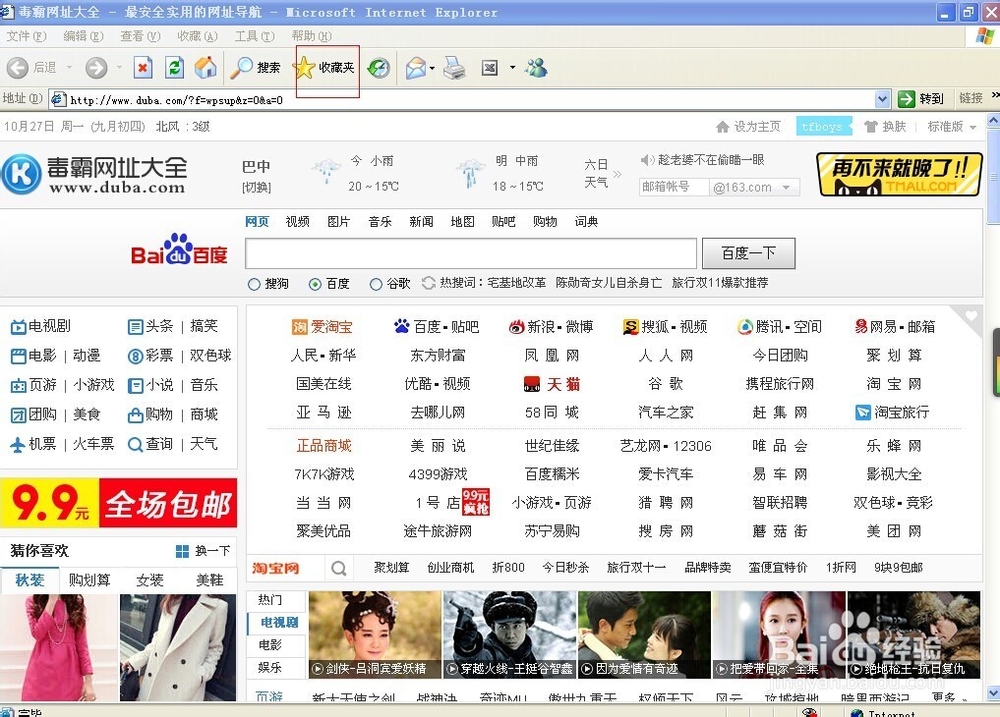The image size is (1000, 717).
Task: Open the Search (搜索) toolbar button
Action: pos(256,67)
